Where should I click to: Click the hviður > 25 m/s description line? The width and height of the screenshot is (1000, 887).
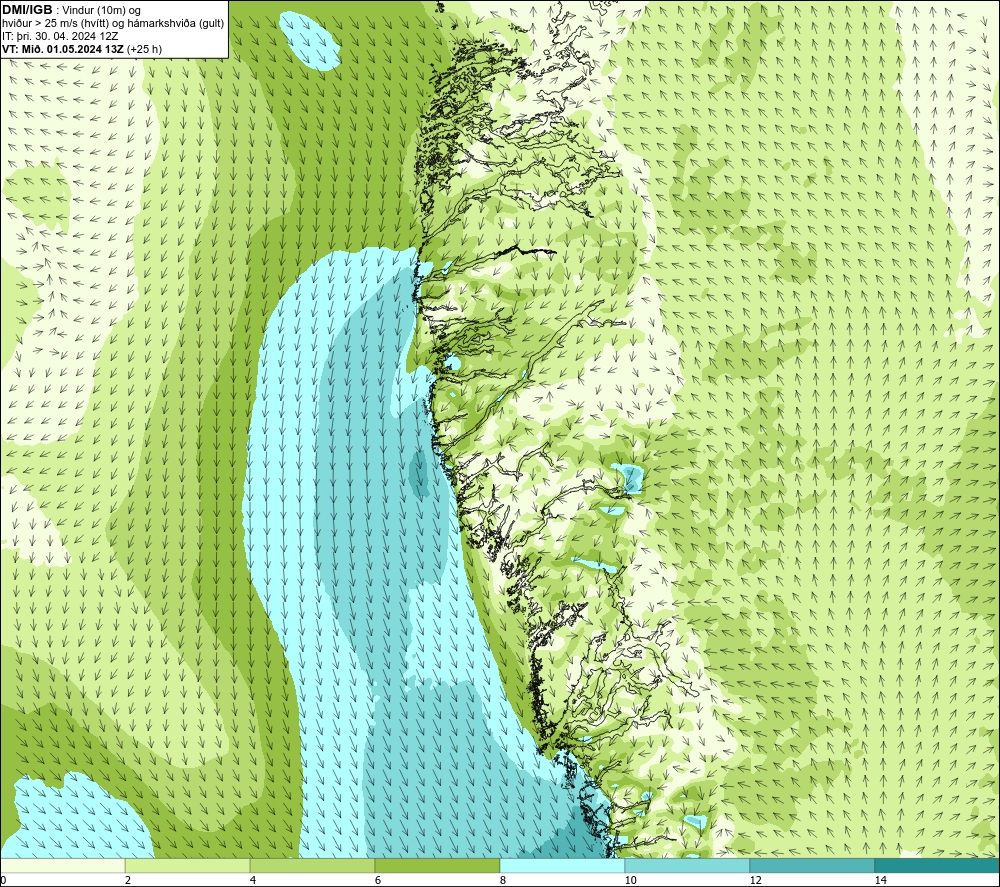[113, 24]
